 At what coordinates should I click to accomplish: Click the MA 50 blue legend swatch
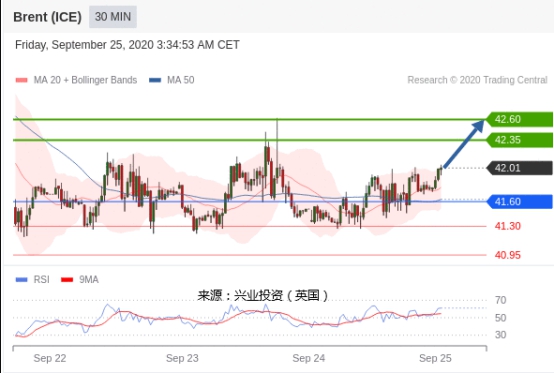[x=155, y=80]
